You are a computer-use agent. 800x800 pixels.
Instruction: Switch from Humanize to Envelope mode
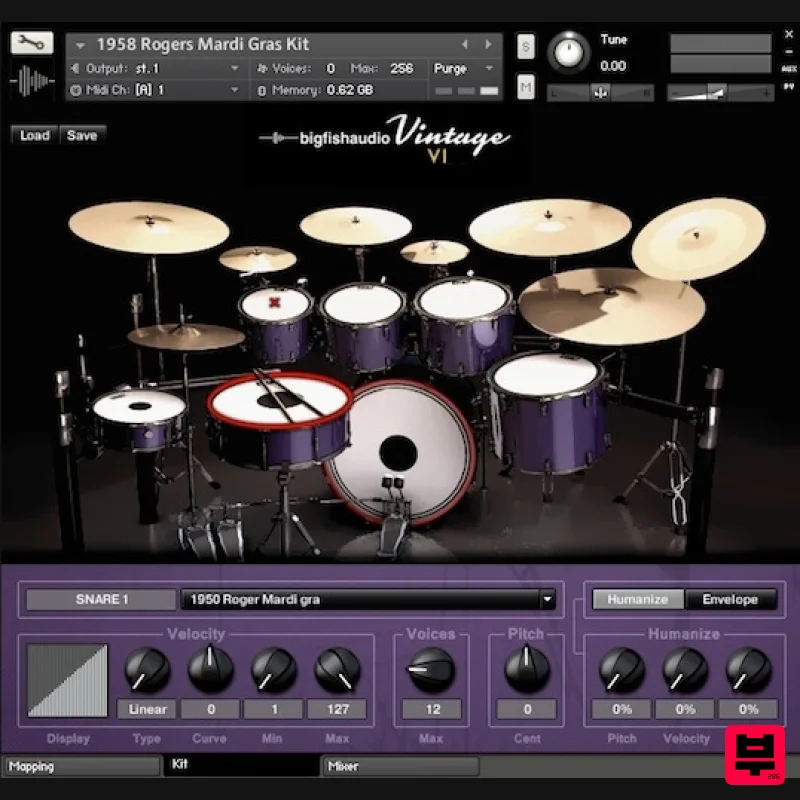(x=733, y=599)
